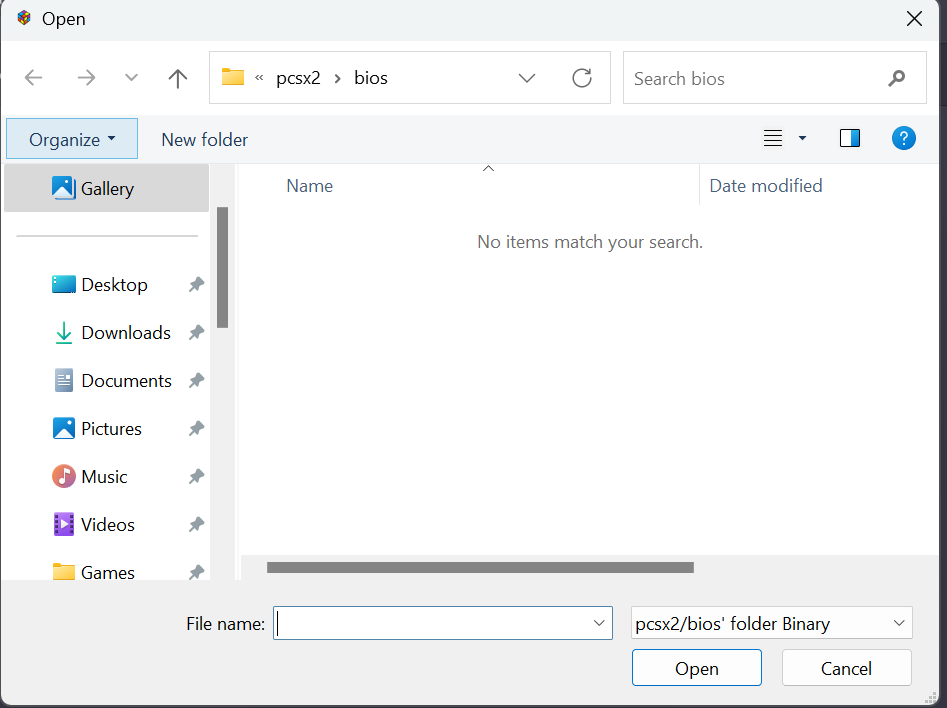Click the navigation pane vertical scrollbar
This screenshot has height=708, width=947.
click(222, 268)
